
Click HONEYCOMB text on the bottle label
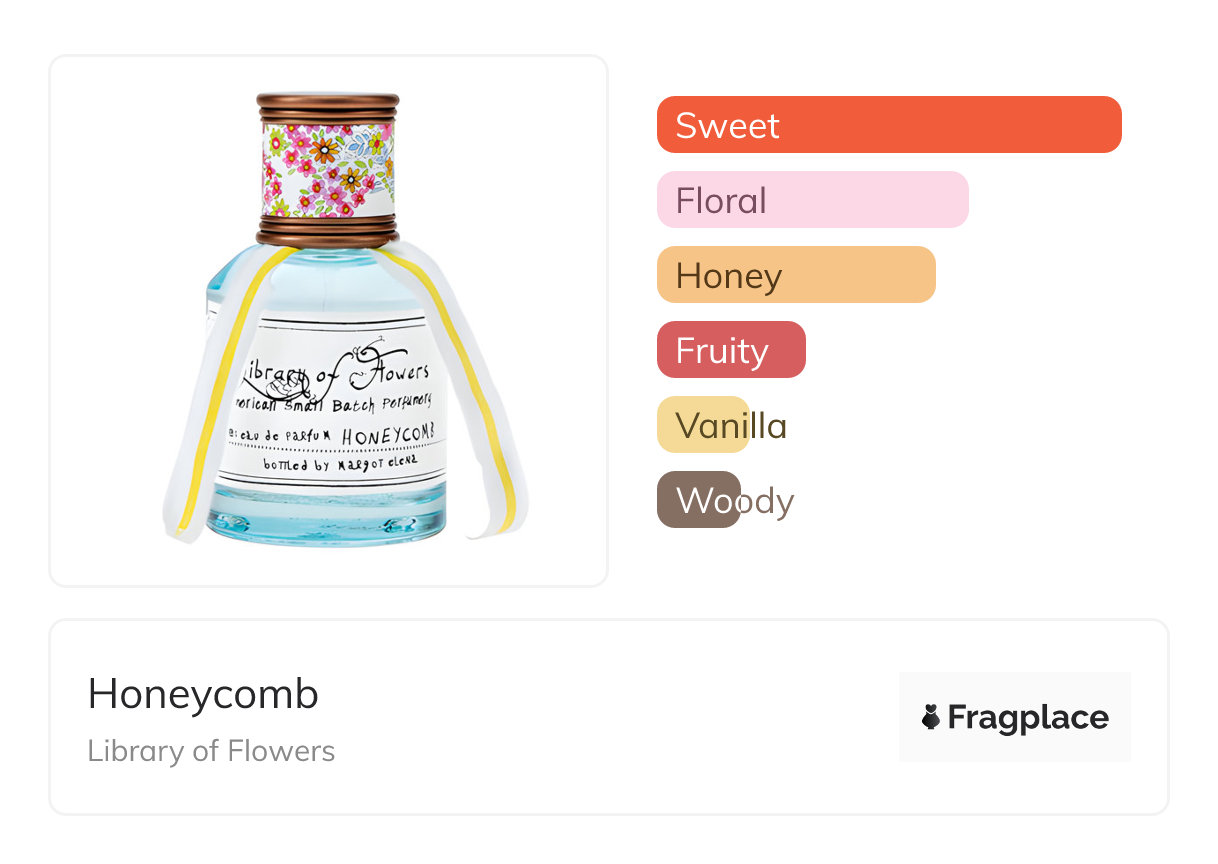pyautogui.click(x=393, y=436)
